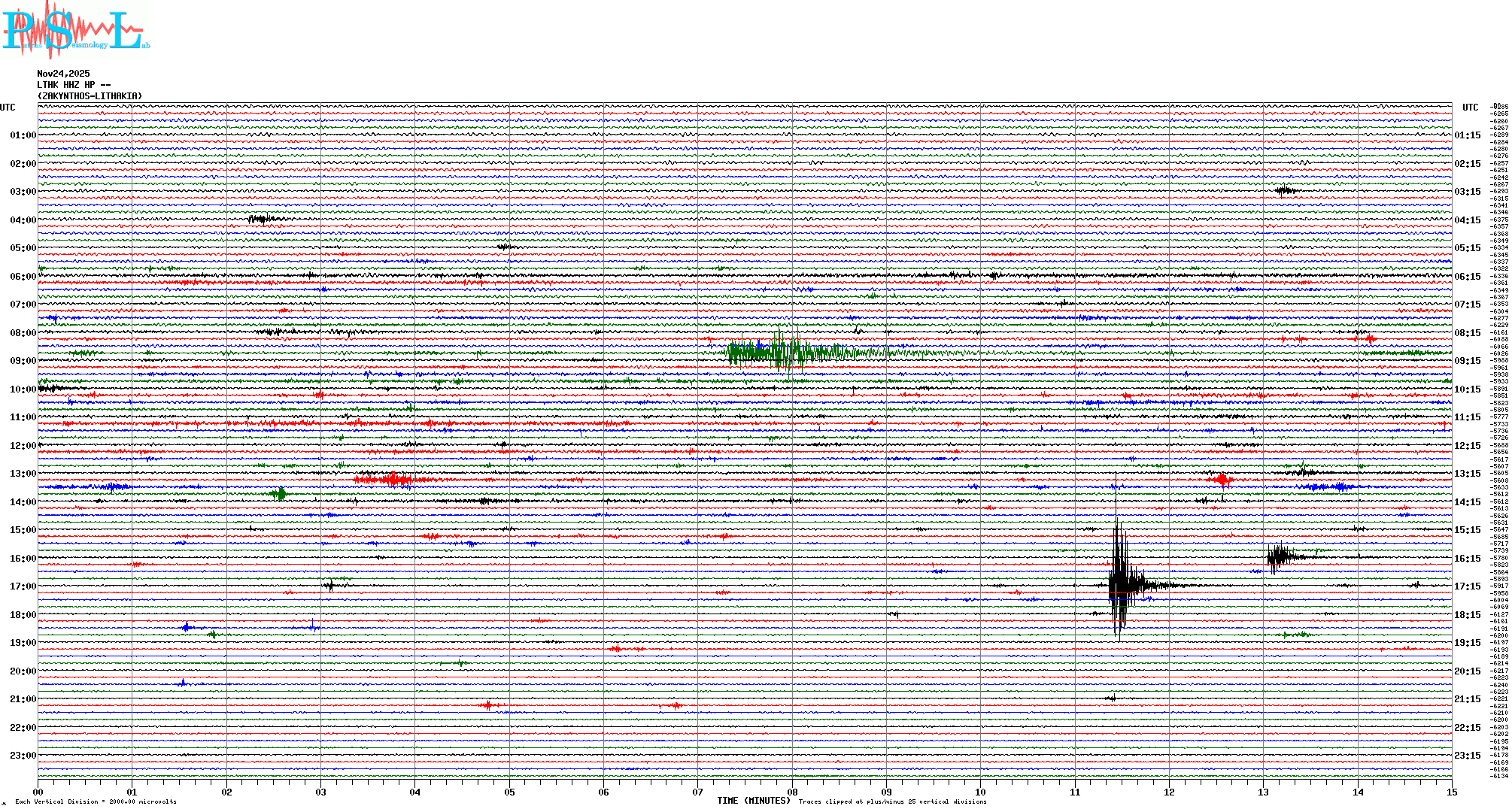Click the Each Vertical Division scale note
This screenshot has width=1512, height=812.
pos(96,802)
